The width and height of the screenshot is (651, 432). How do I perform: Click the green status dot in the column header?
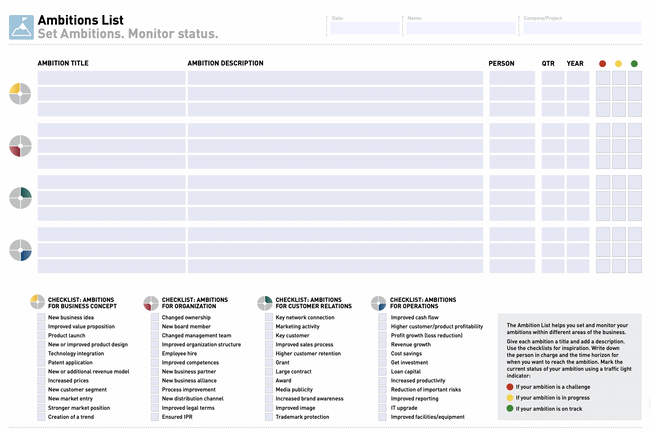click(634, 63)
